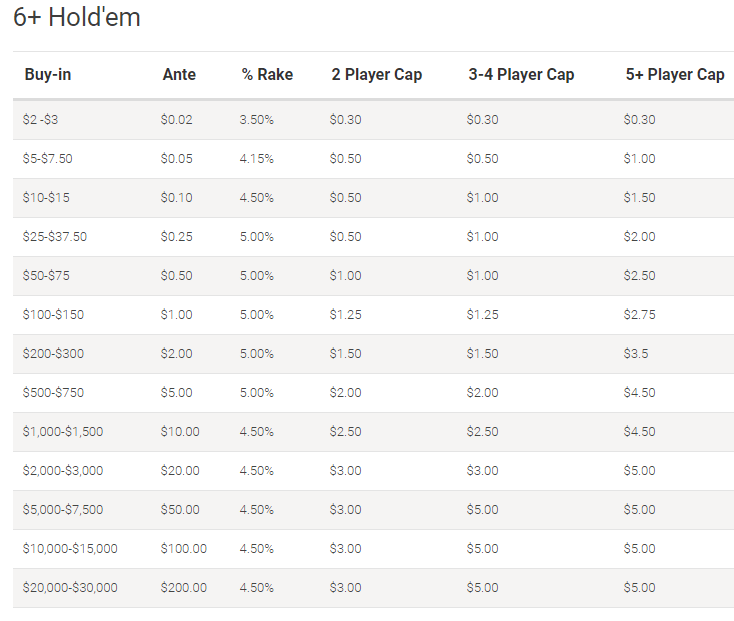Viewport: 734px width, 621px height.
Task: Click the $2.75 cap in $100-$150 row
Action: click(639, 314)
